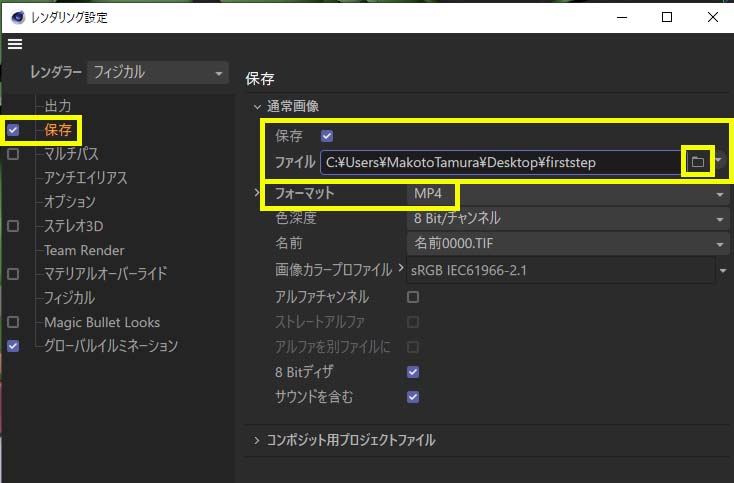The image size is (734, 483).
Task: Disable 8 Bitディザ checkbox
Action: coord(413,372)
